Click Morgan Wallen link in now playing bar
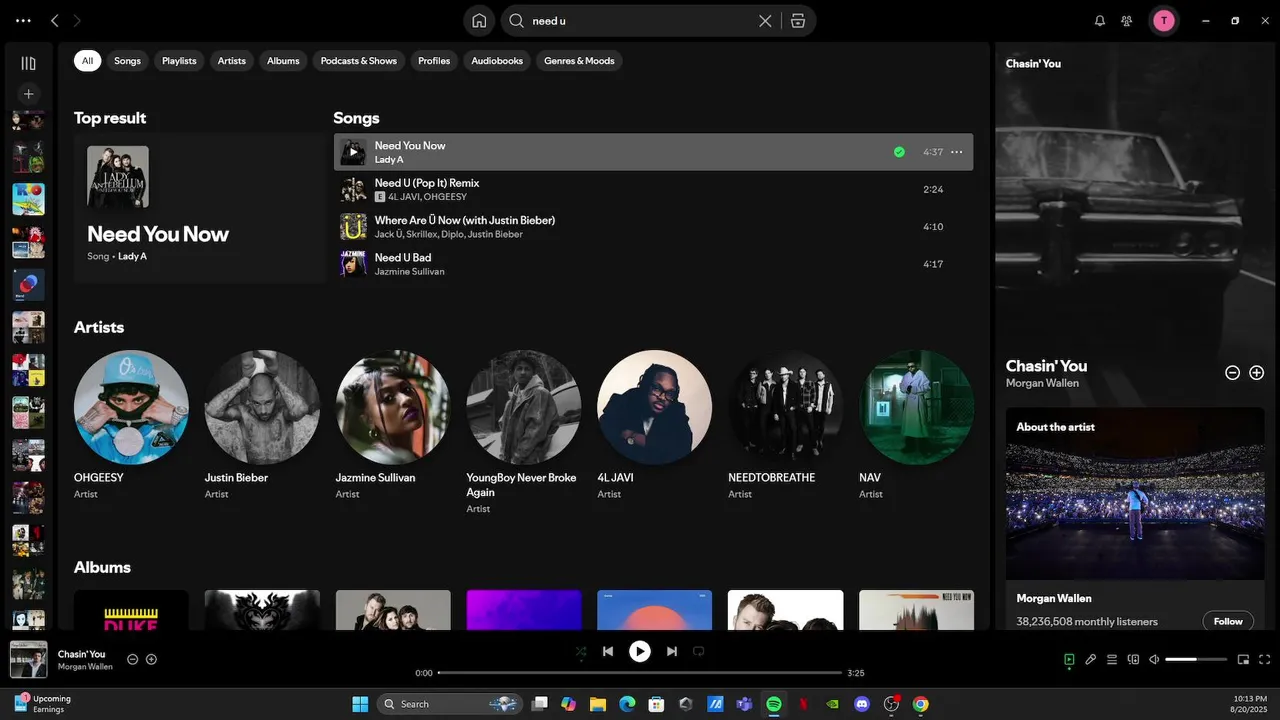This screenshot has height=720, width=1280. point(85,667)
